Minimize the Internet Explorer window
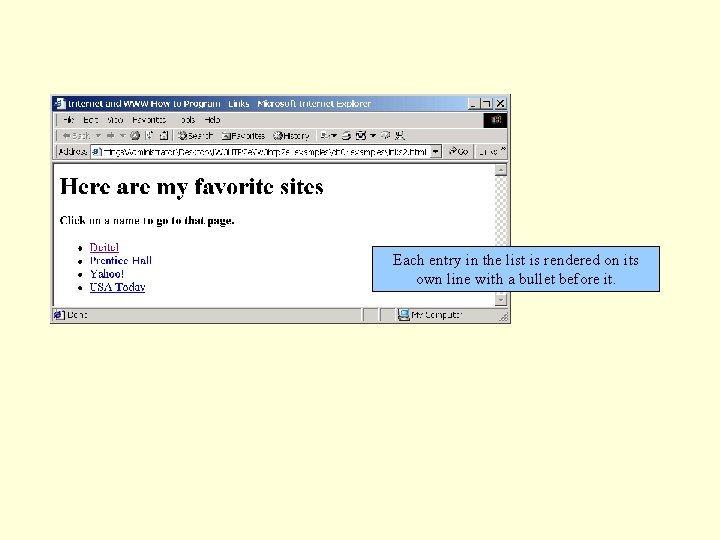This screenshot has width=720, height=540. [473, 104]
